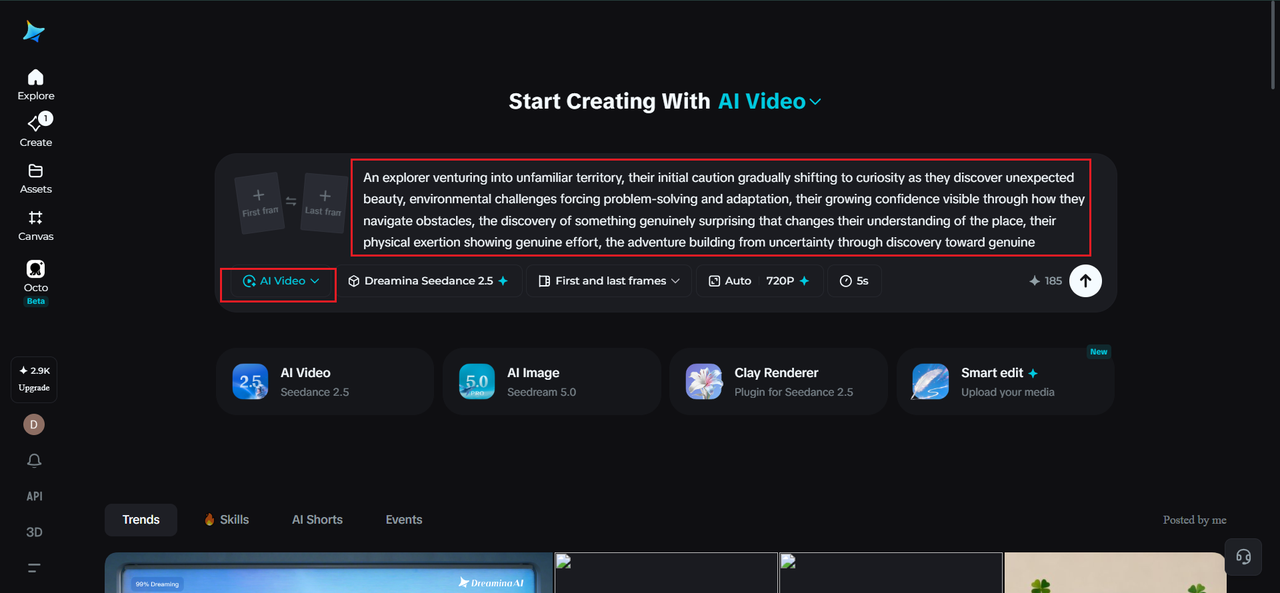This screenshot has width=1280, height=593.
Task: Submit the prompt with arrow send button
Action: click(x=1085, y=281)
